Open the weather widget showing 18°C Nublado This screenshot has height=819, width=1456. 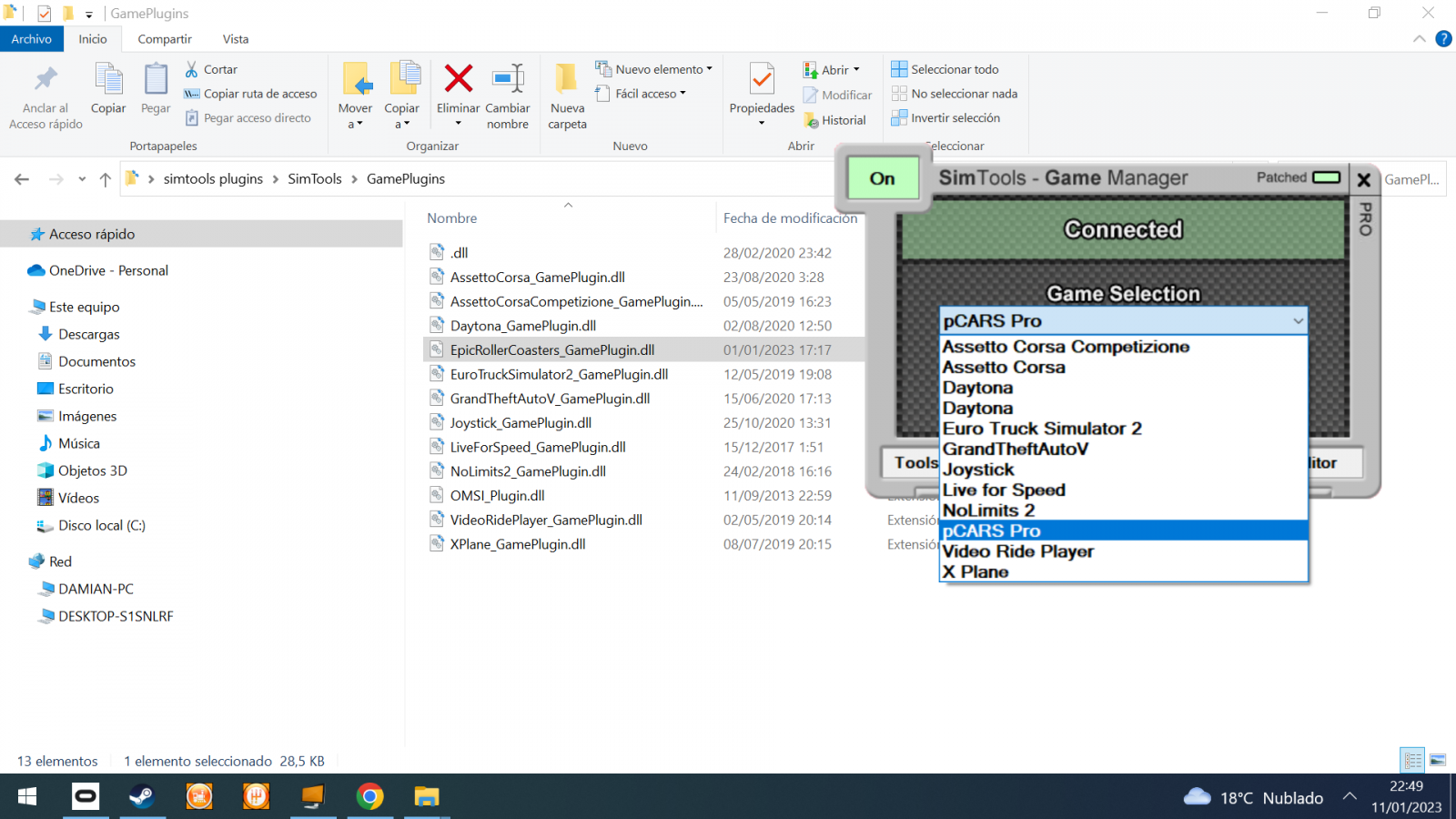pyautogui.click(x=1254, y=797)
